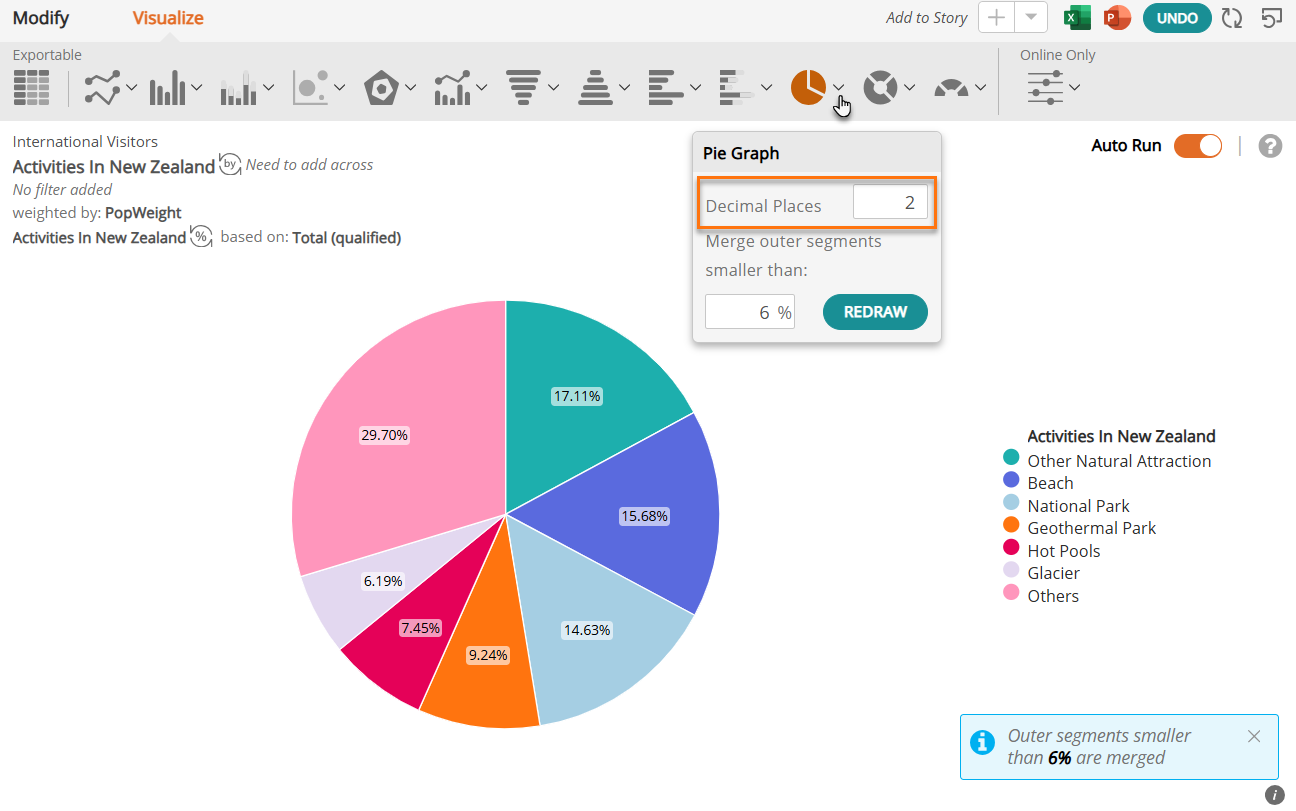This screenshot has width=1296, height=811.
Task: Select the radar chart icon
Action: click(381, 88)
